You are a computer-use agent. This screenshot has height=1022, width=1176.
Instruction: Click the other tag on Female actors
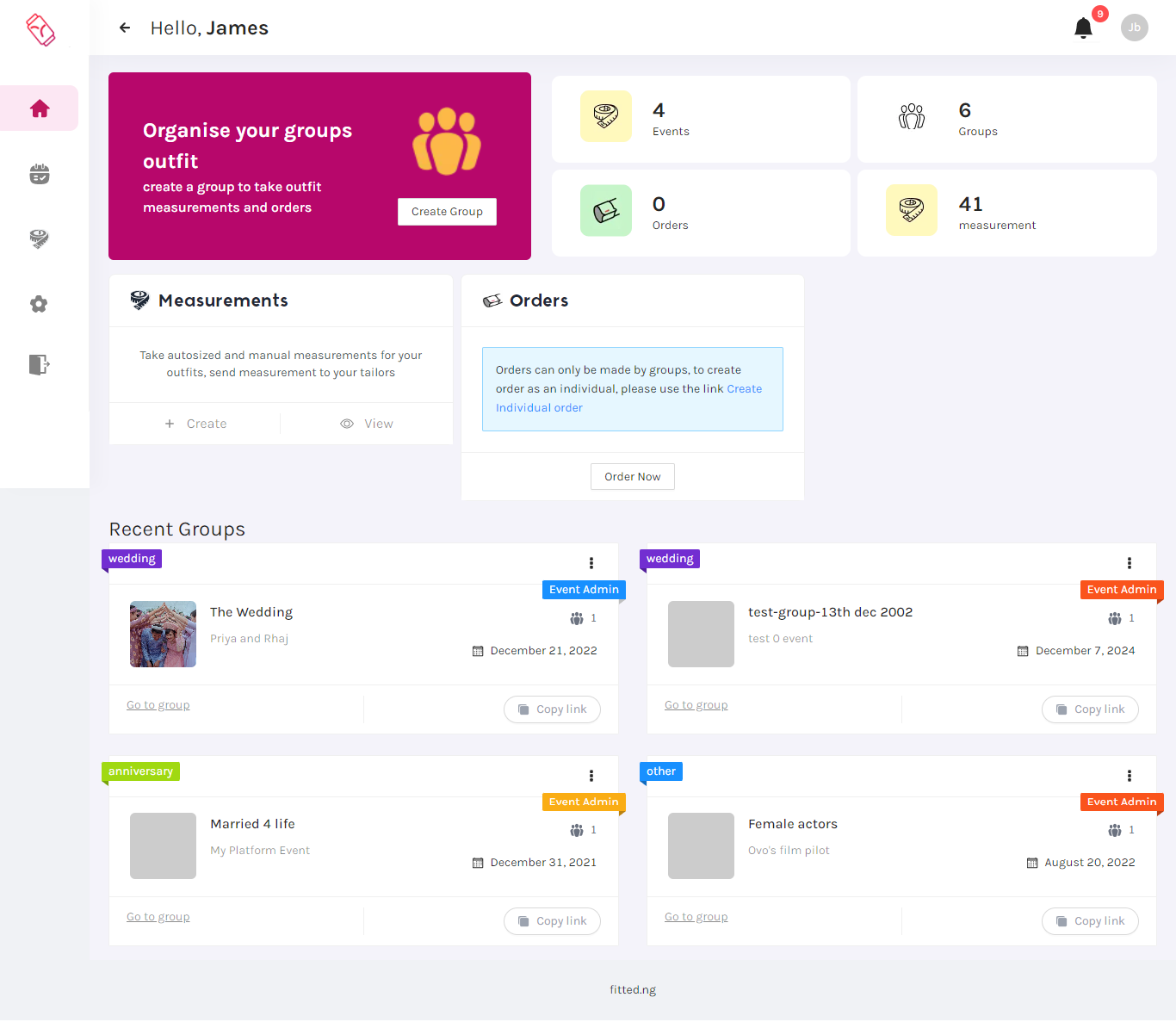[661, 771]
